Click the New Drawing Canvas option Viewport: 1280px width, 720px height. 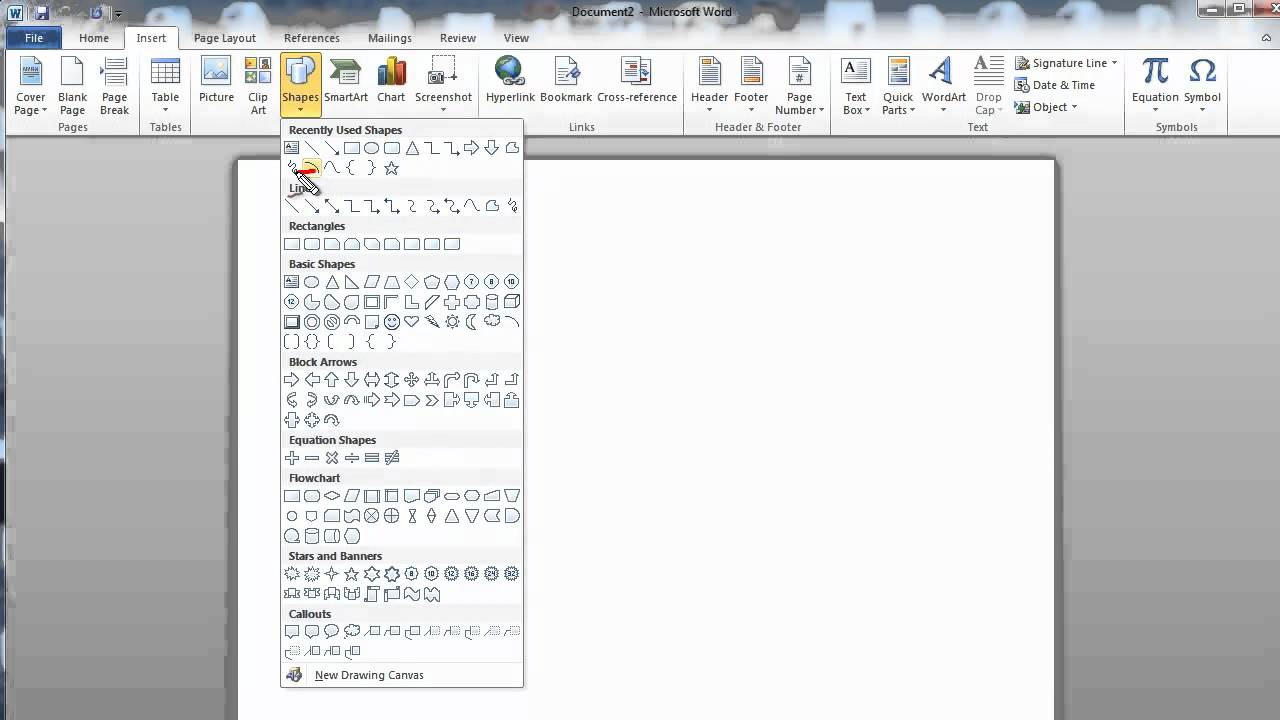(x=368, y=675)
